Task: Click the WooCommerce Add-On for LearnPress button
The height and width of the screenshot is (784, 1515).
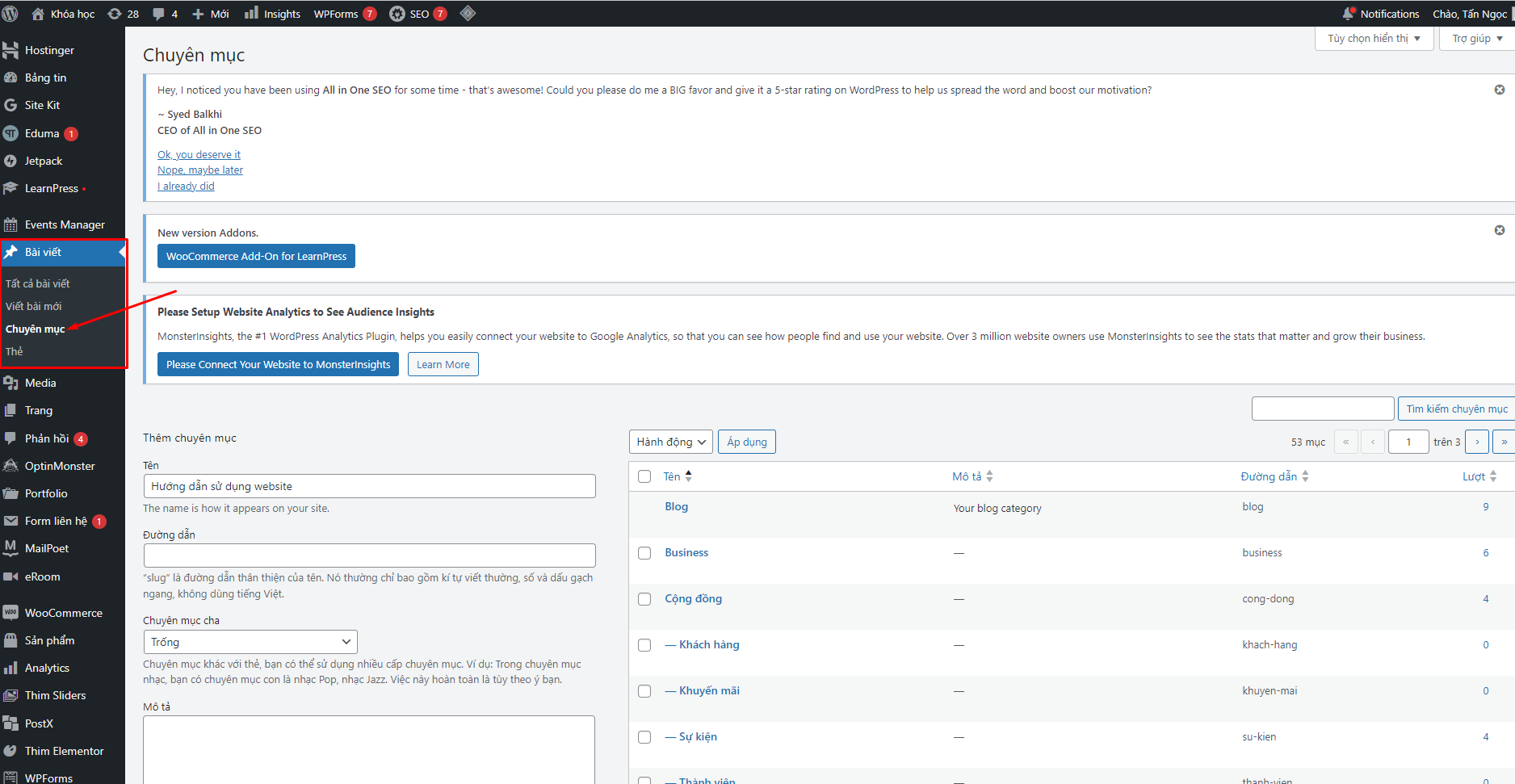Action: click(256, 256)
